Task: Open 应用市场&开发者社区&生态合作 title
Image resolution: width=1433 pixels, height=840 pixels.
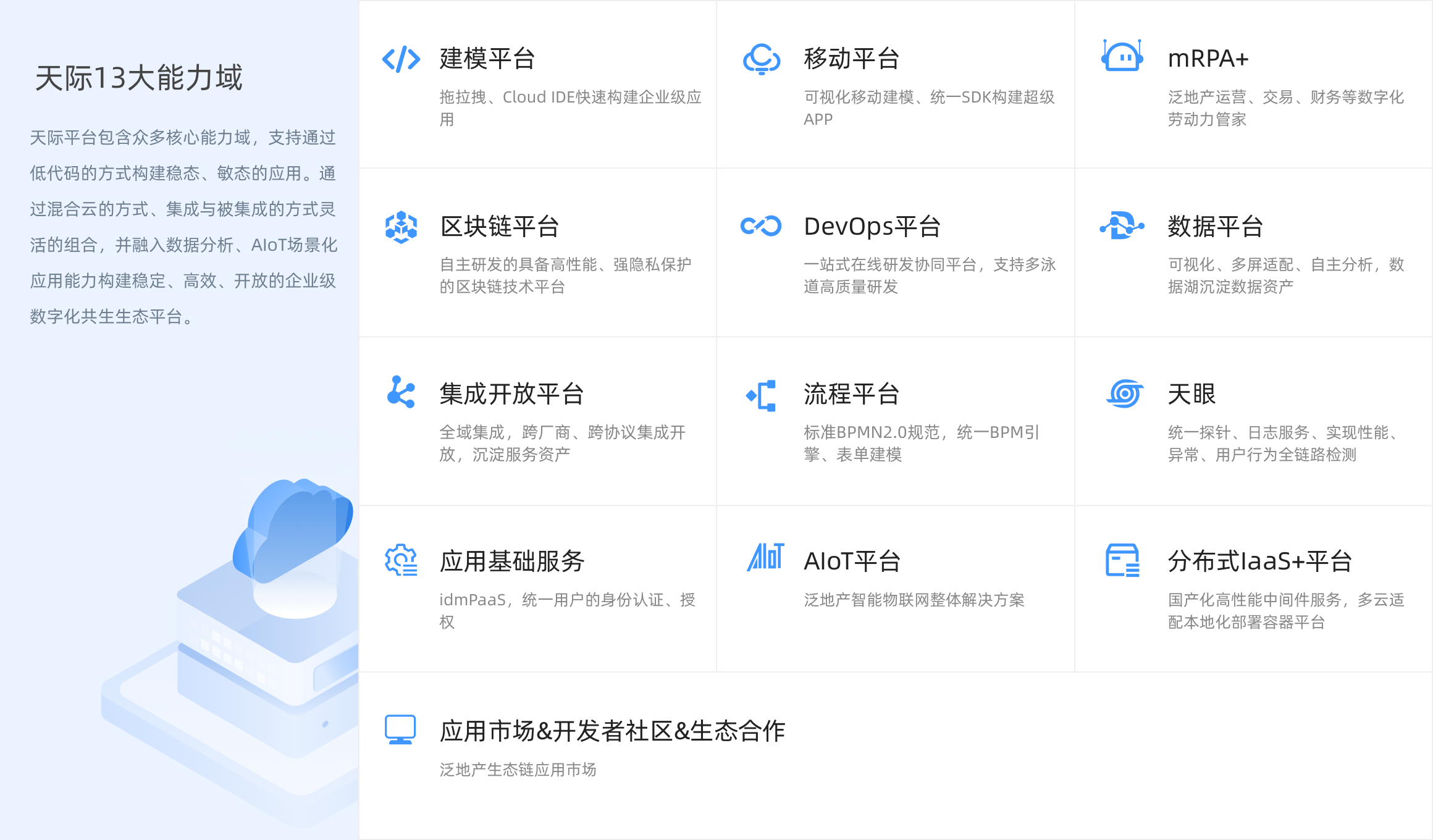Action: (x=612, y=731)
